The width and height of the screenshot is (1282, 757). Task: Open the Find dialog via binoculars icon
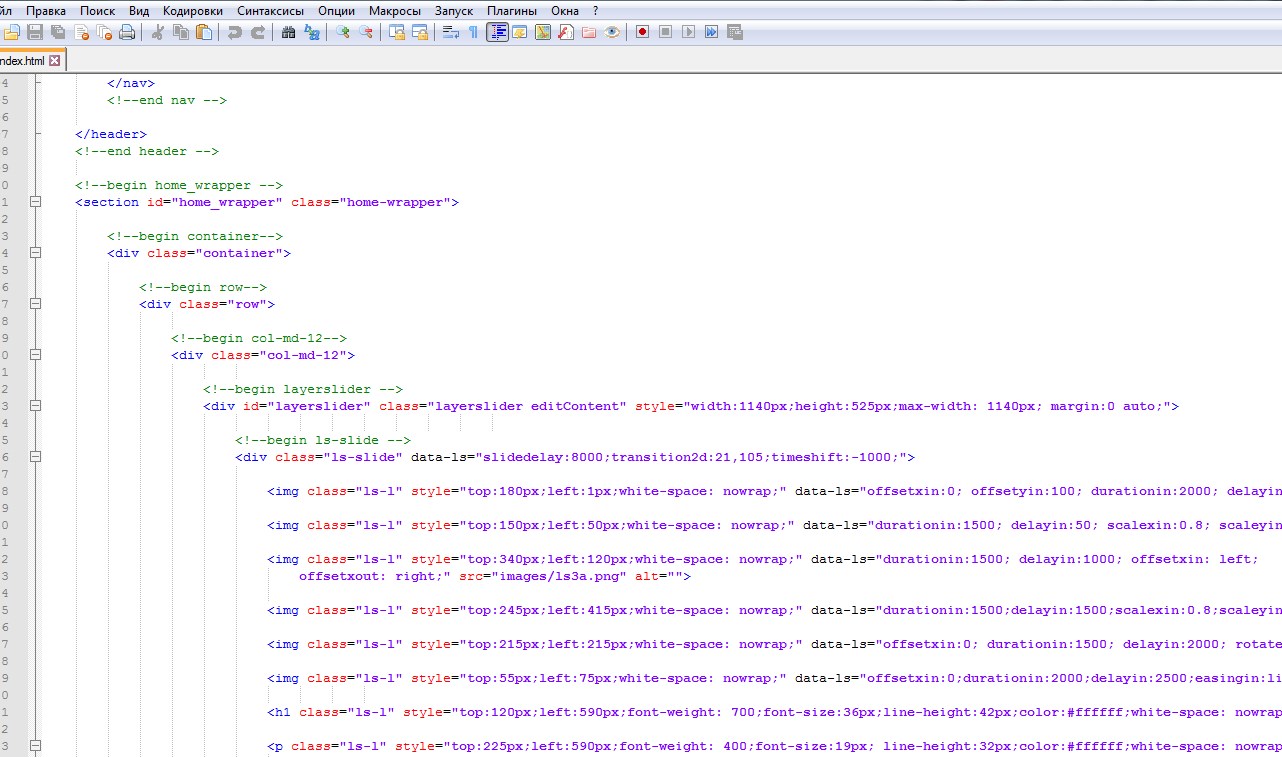[287, 31]
